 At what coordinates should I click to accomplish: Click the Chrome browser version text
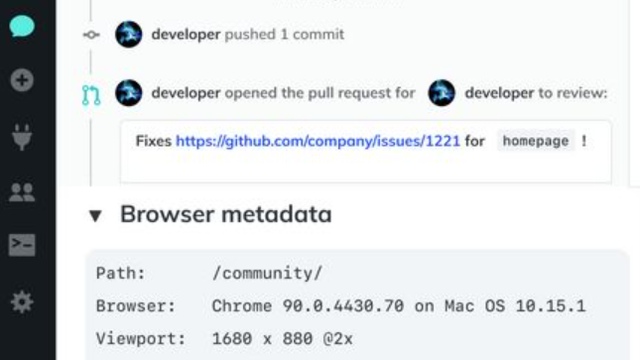click(x=399, y=306)
